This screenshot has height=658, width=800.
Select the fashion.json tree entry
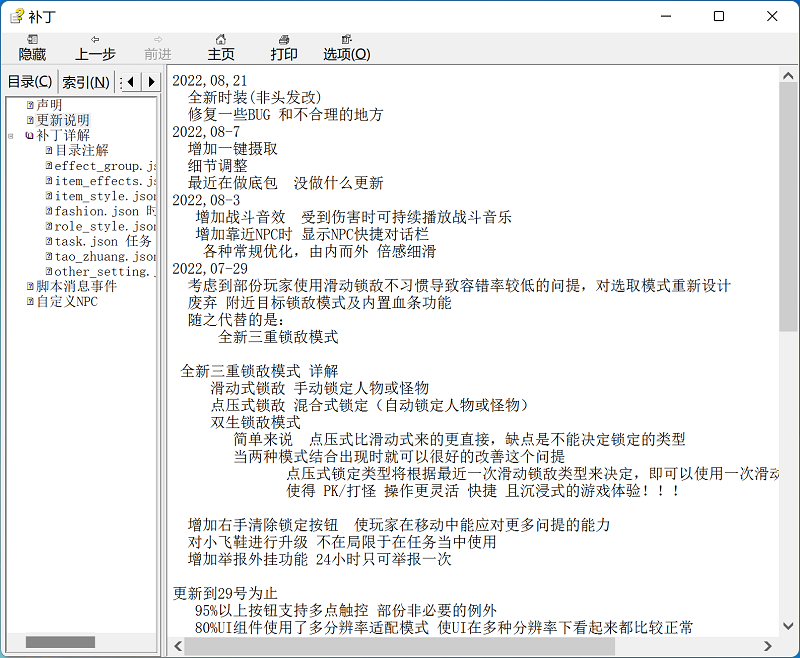tap(97, 211)
